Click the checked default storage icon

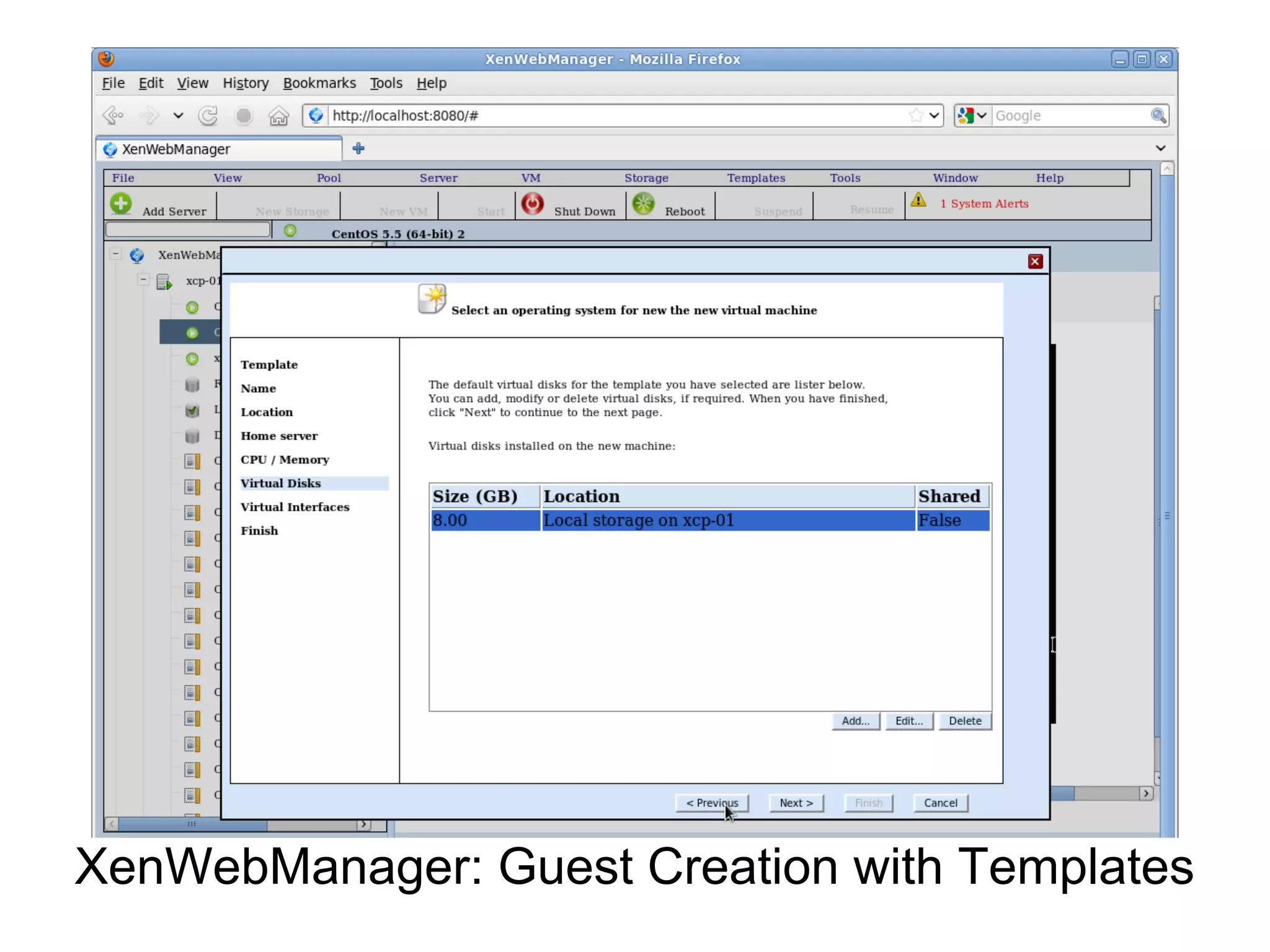(192, 410)
